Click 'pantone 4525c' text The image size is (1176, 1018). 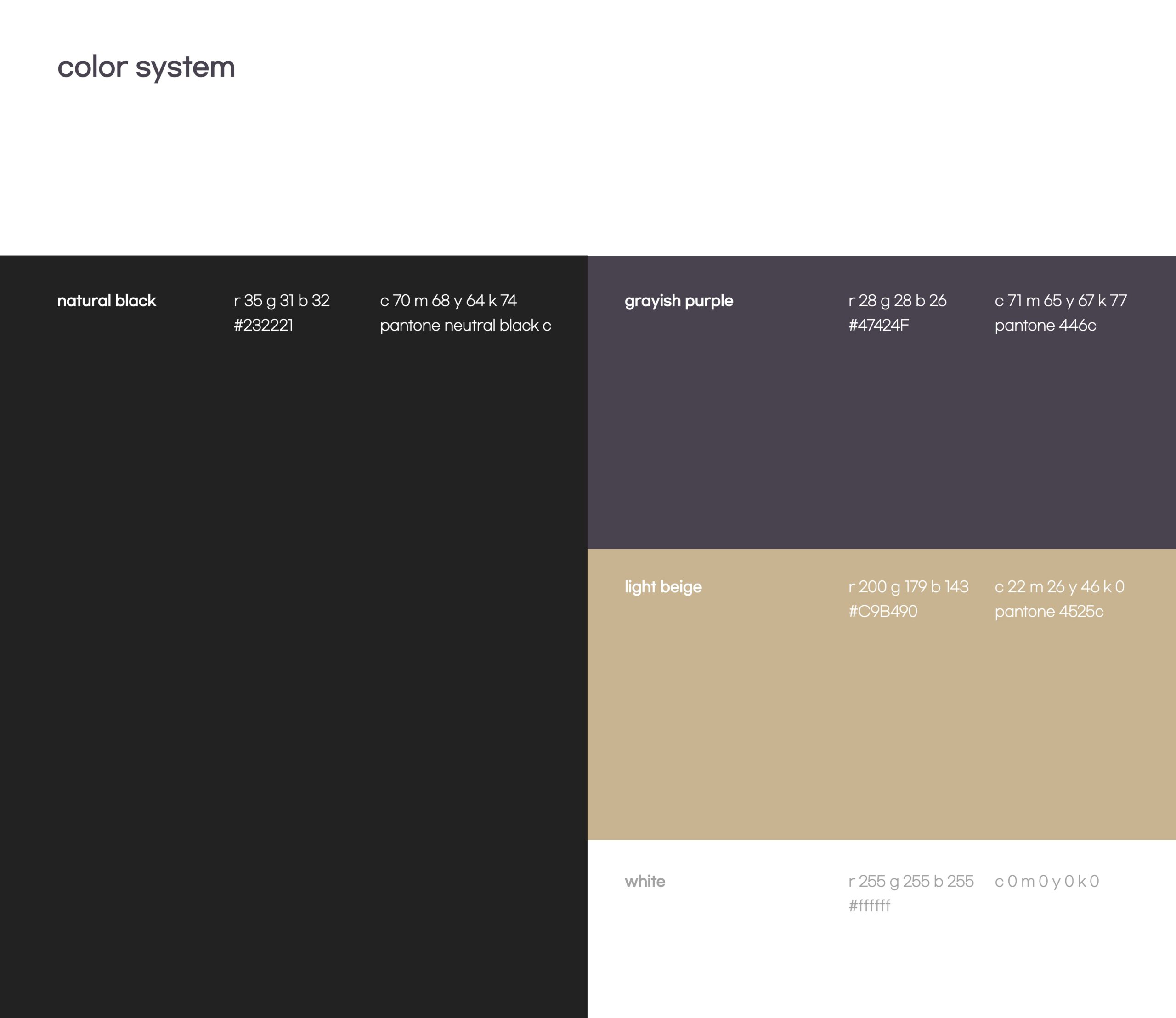1049,612
